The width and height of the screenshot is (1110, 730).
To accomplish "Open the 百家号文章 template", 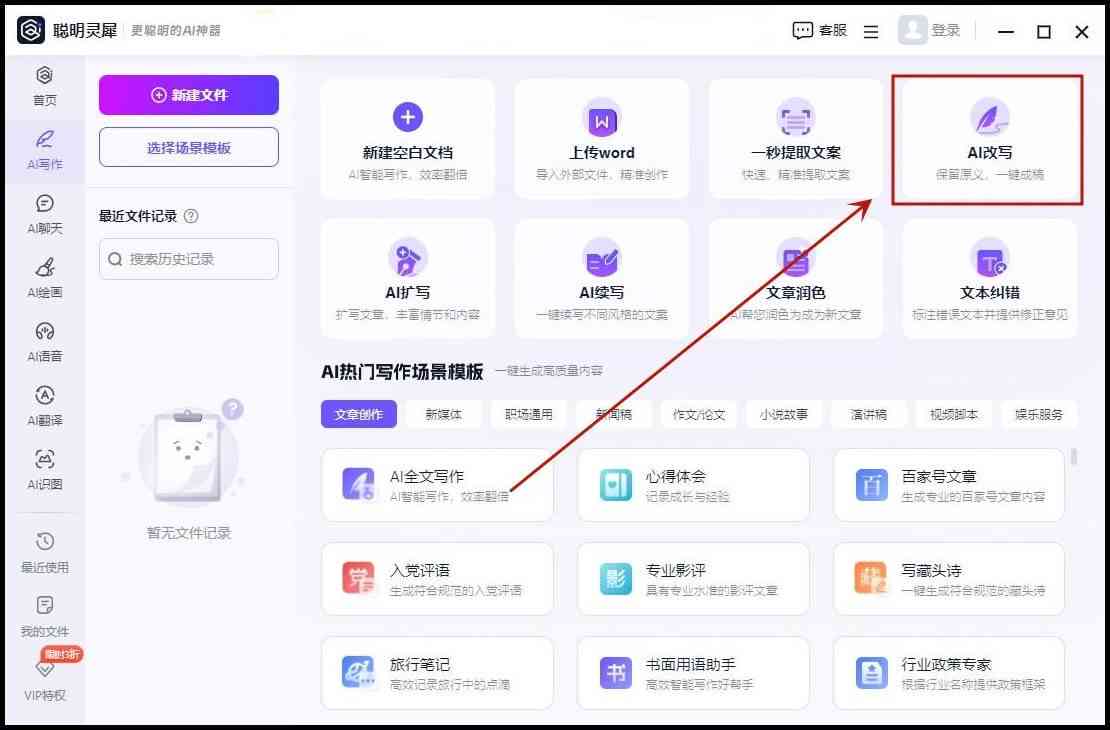I will [949, 485].
